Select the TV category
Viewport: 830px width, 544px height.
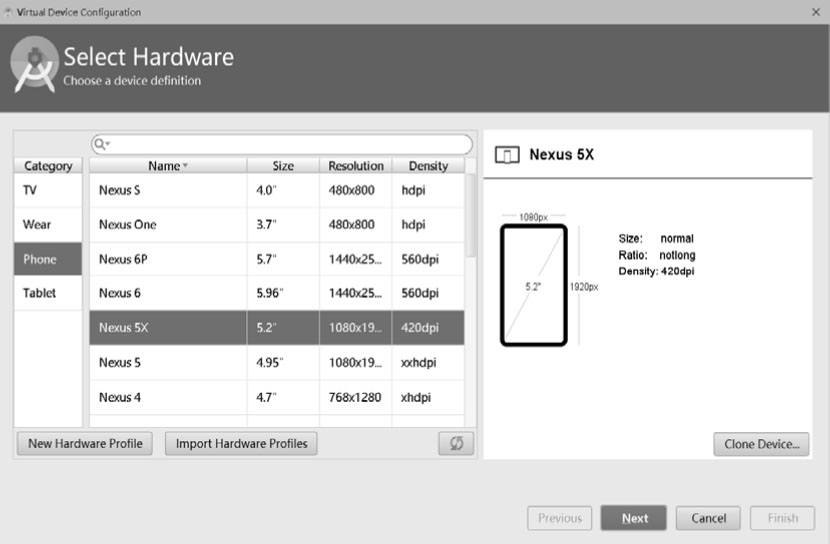(x=48, y=190)
